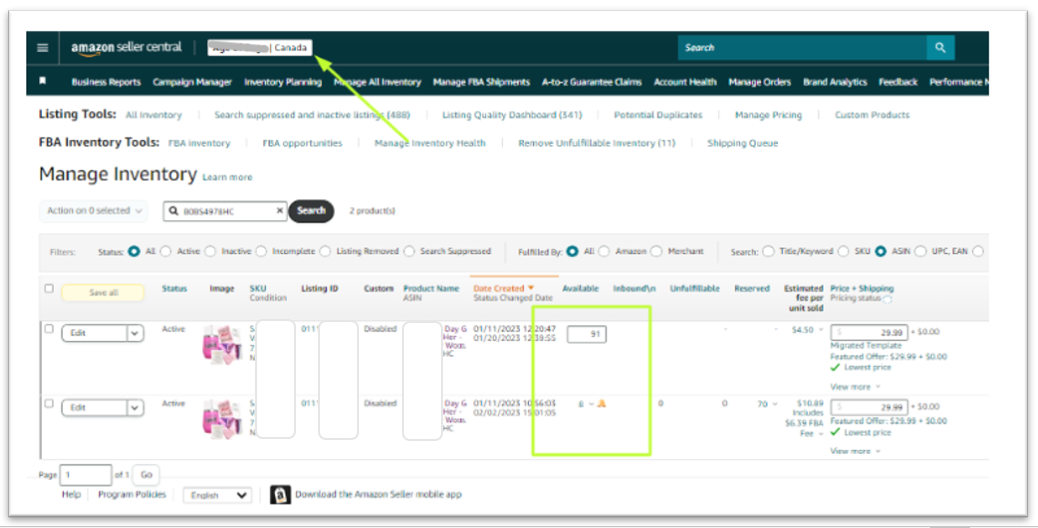The image size is (1038, 528).
Task: Open Business Reports menu
Action: (106, 82)
